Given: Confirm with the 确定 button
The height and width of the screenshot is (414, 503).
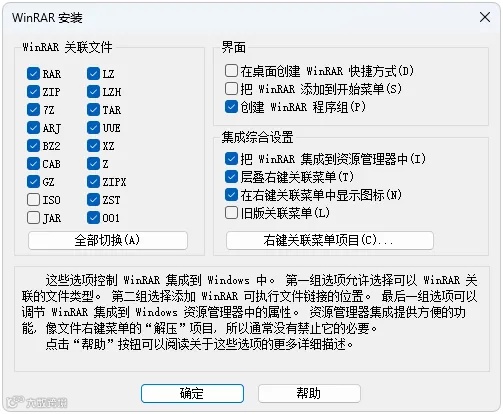Looking at the screenshot, I should point(192,393).
